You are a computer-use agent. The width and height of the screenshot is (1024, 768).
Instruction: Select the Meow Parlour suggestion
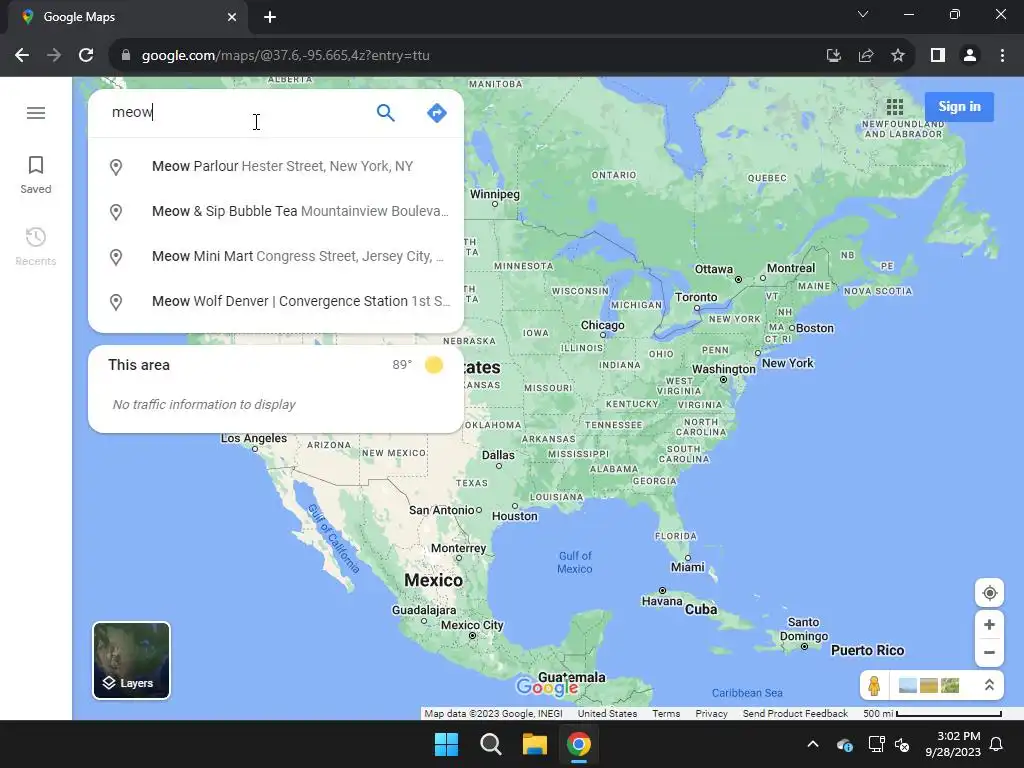click(276, 167)
